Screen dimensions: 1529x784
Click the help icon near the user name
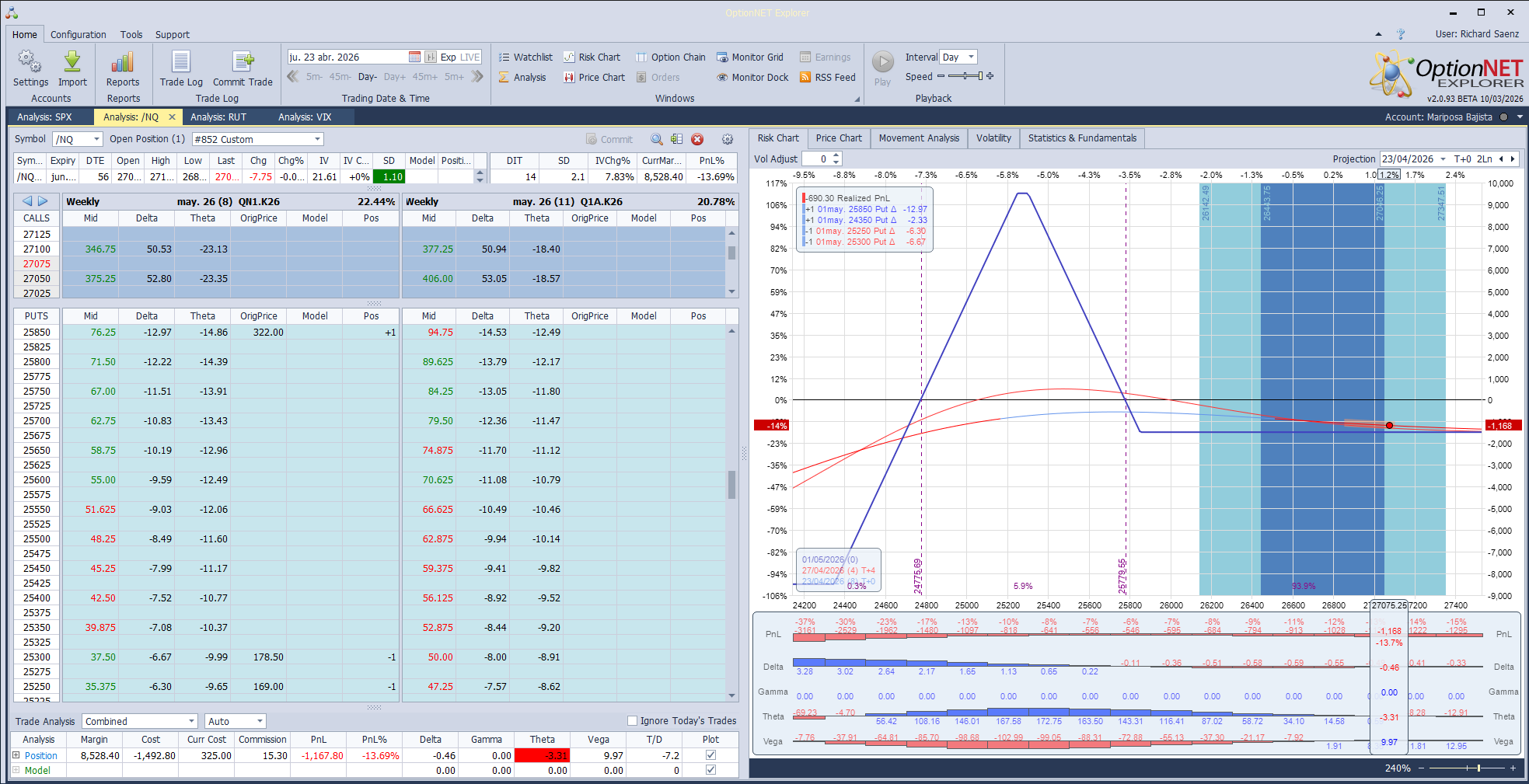pos(1401,34)
